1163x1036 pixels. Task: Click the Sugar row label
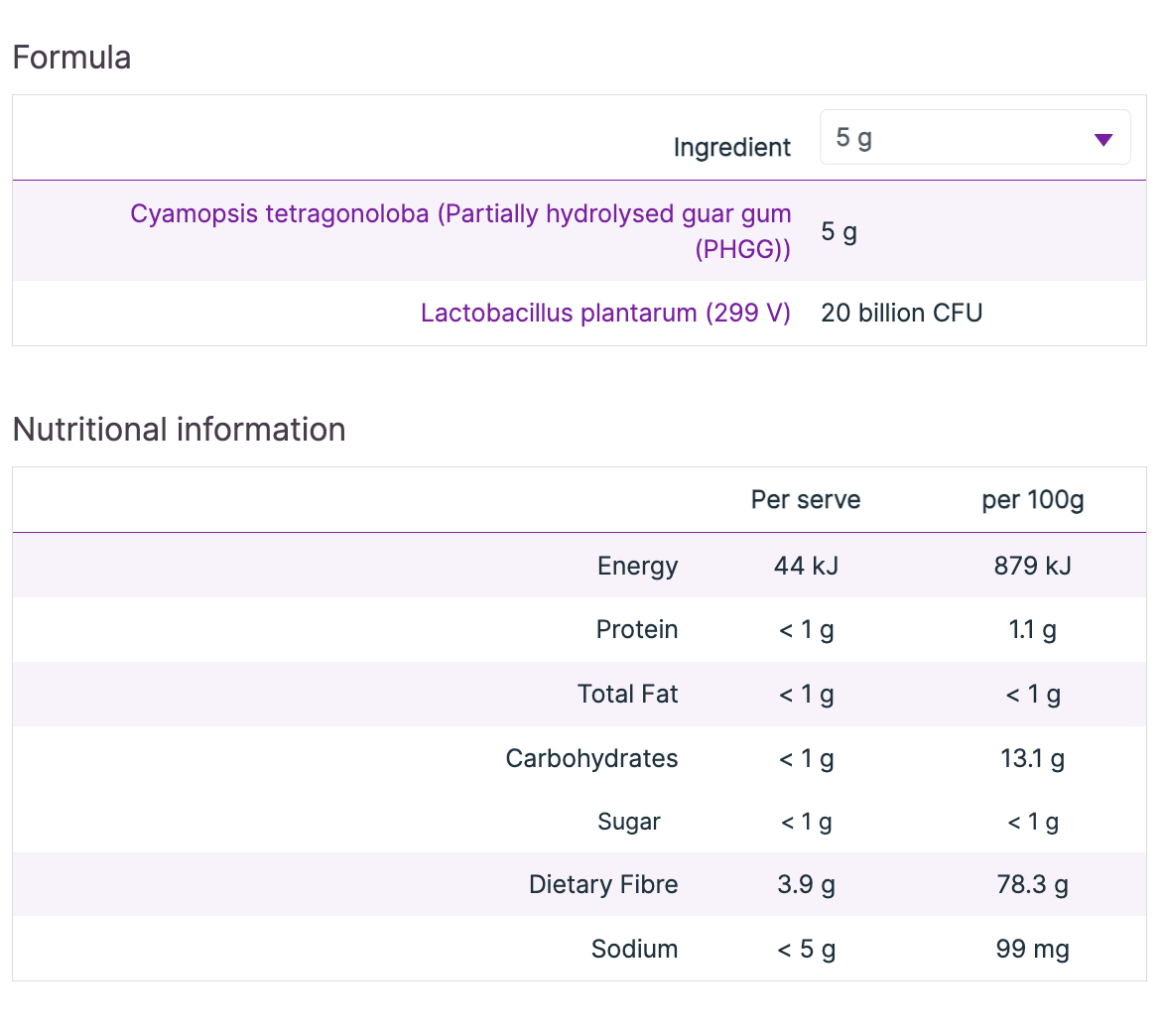tap(628, 822)
